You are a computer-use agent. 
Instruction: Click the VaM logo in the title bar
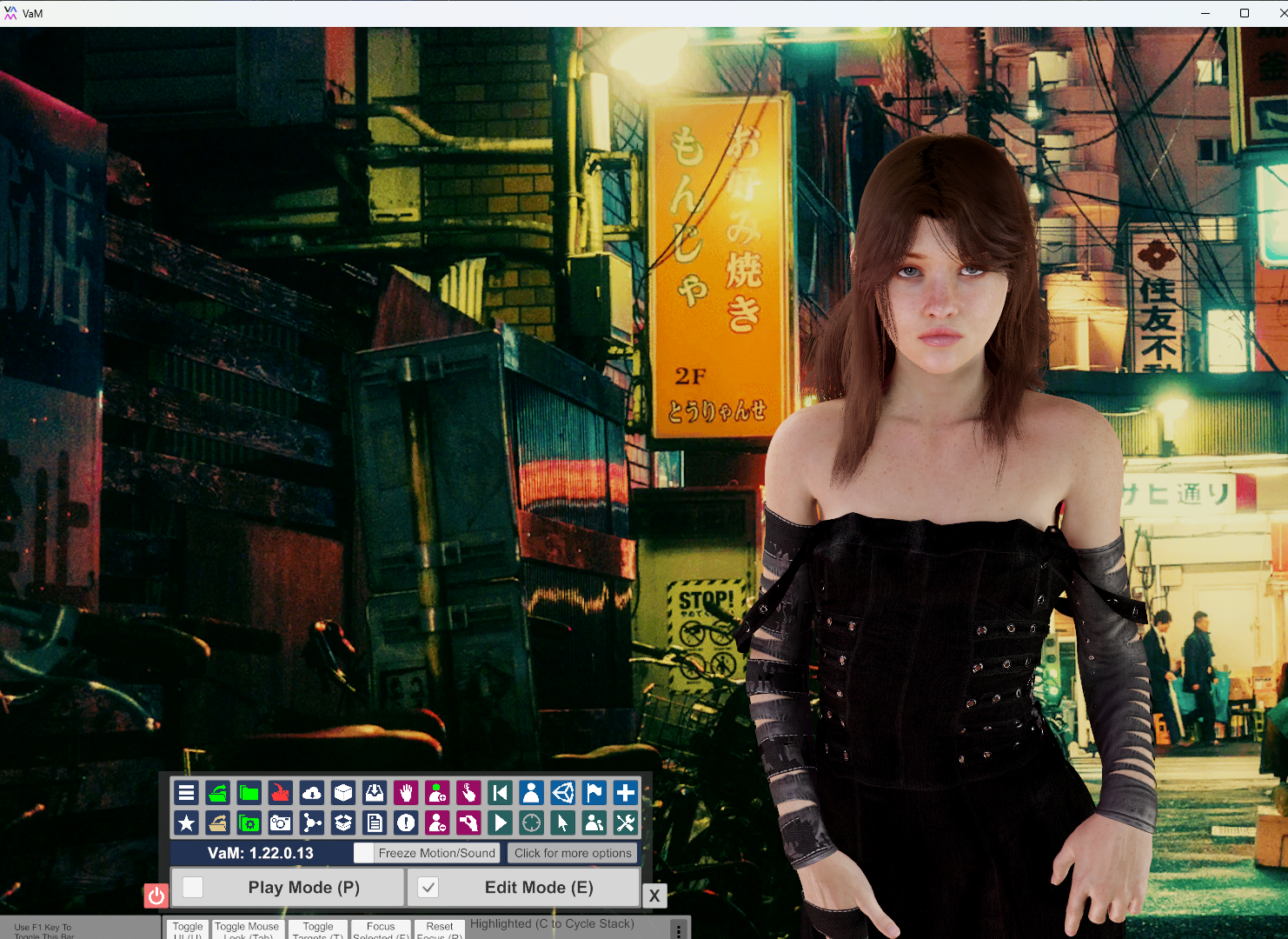(10, 13)
